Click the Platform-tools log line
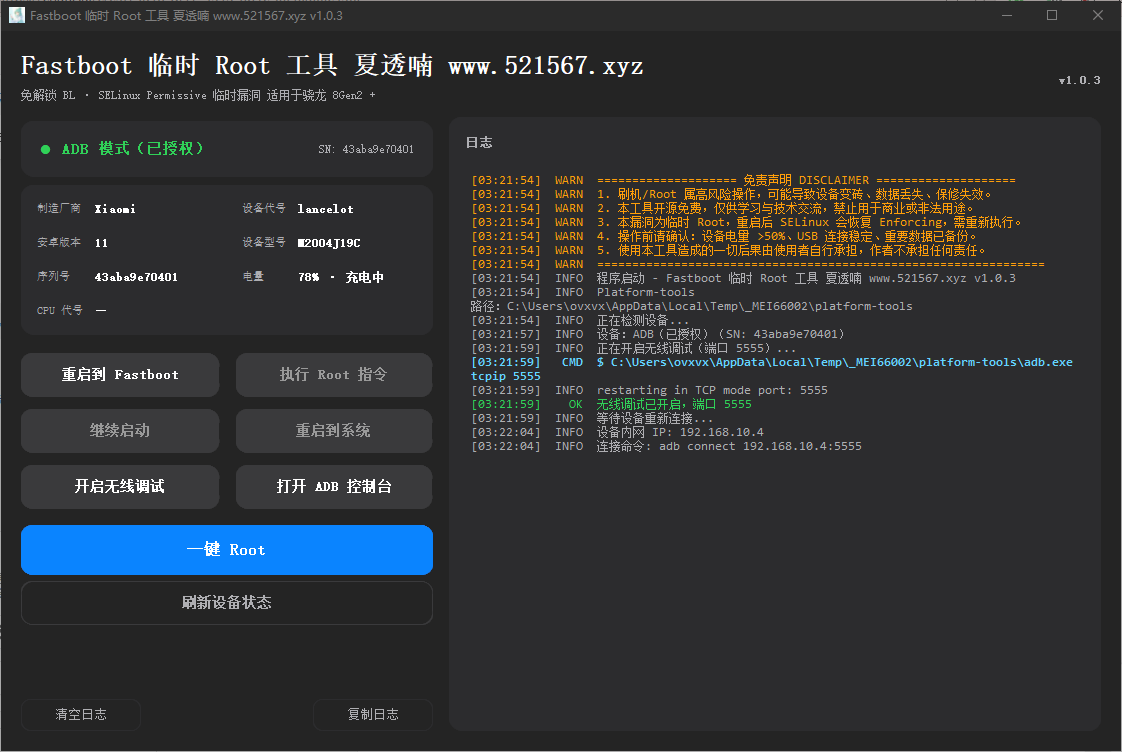Image resolution: width=1122 pixels, height=752 pixels. [x=582, y=292]
